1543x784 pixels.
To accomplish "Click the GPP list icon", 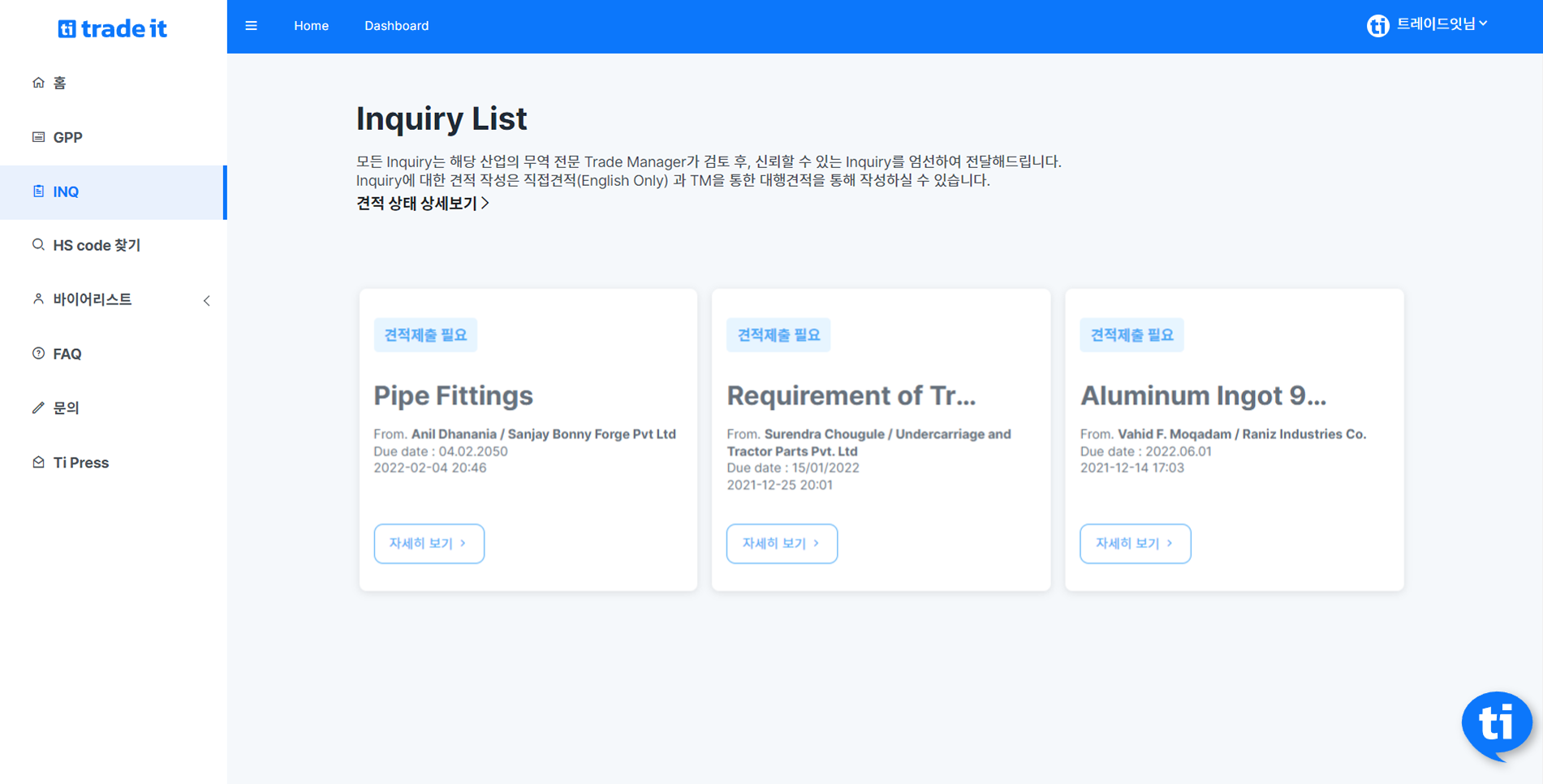I will [38, 137].
